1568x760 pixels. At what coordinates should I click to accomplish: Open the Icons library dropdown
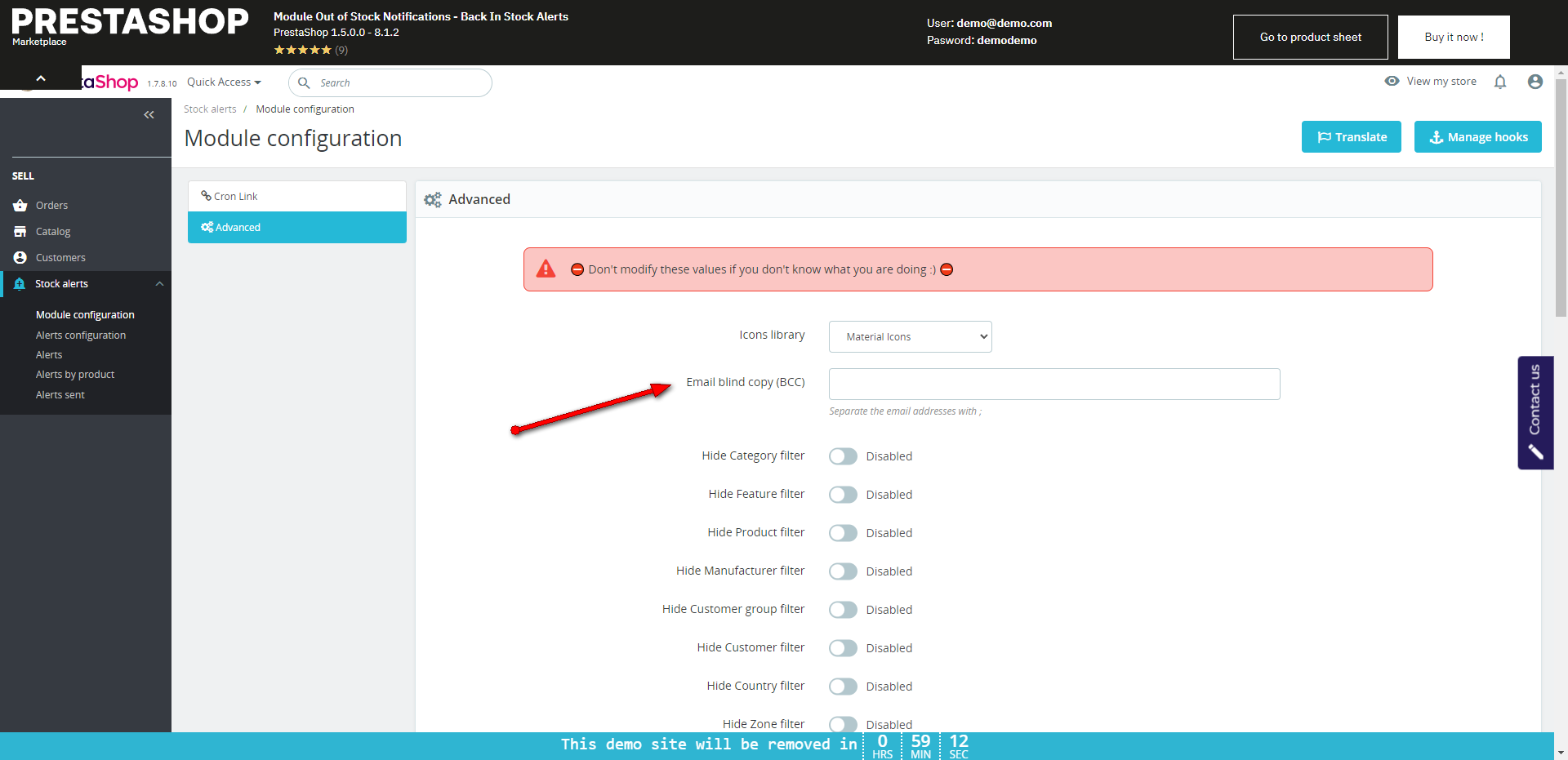(x=911, y=336)
